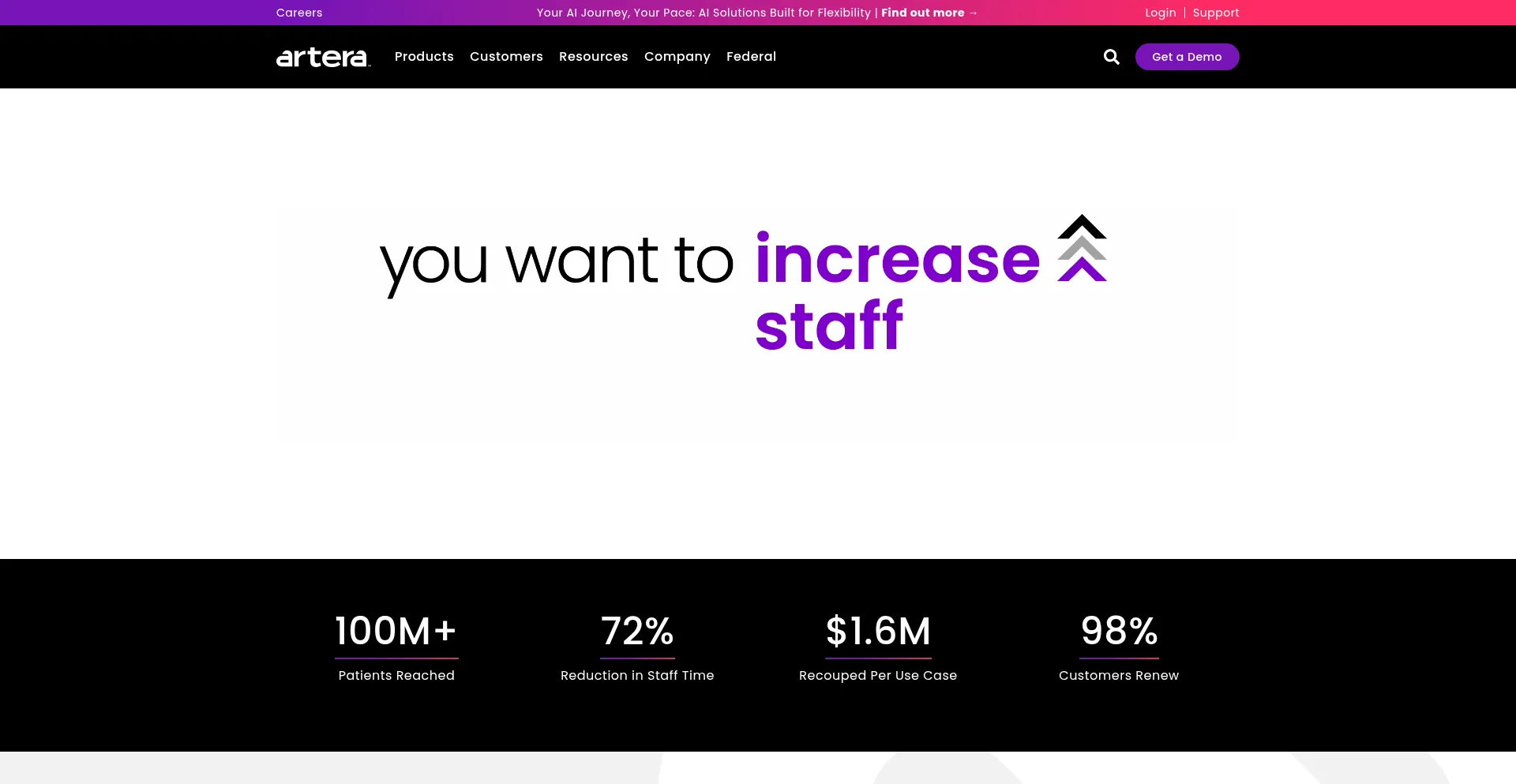Expand the Customers navigation item
The image size is (1516, 784).
(506, 57)
